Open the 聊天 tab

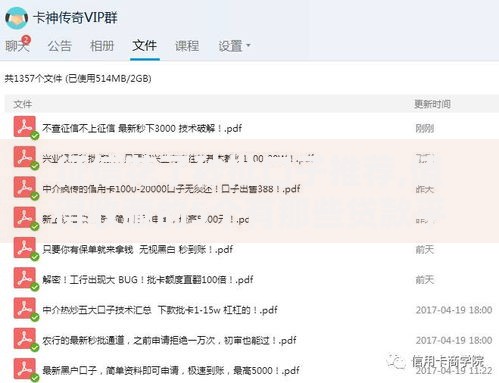tap(17, 46)
